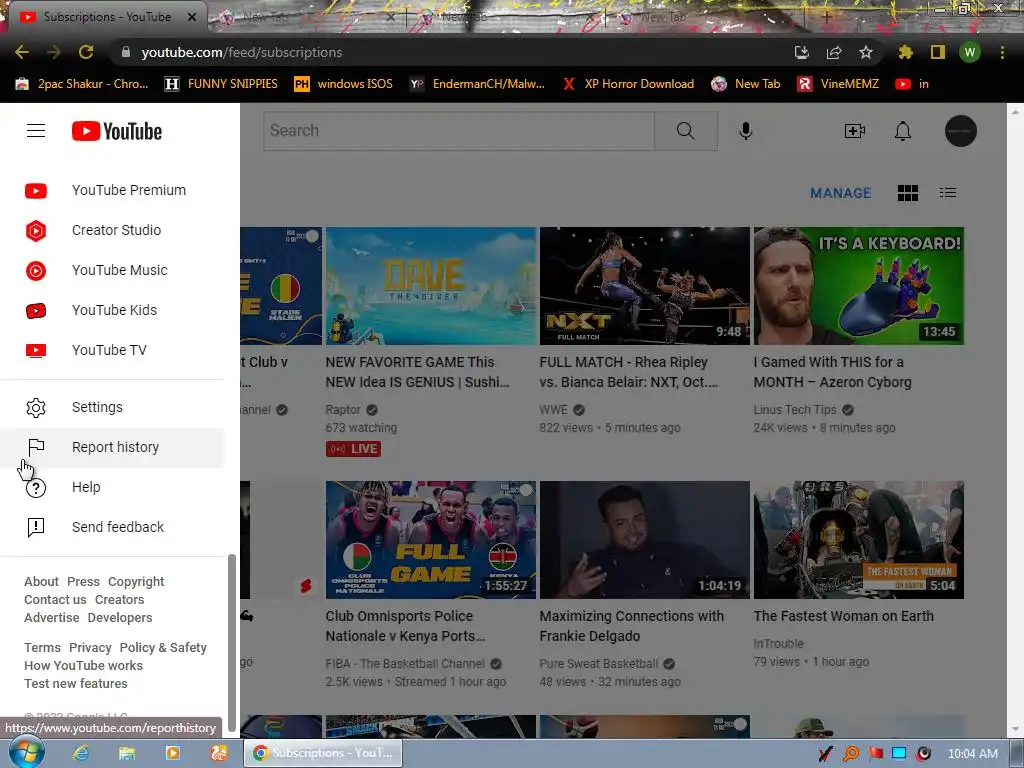
Task: Click Test new features link
Action: 76,683
